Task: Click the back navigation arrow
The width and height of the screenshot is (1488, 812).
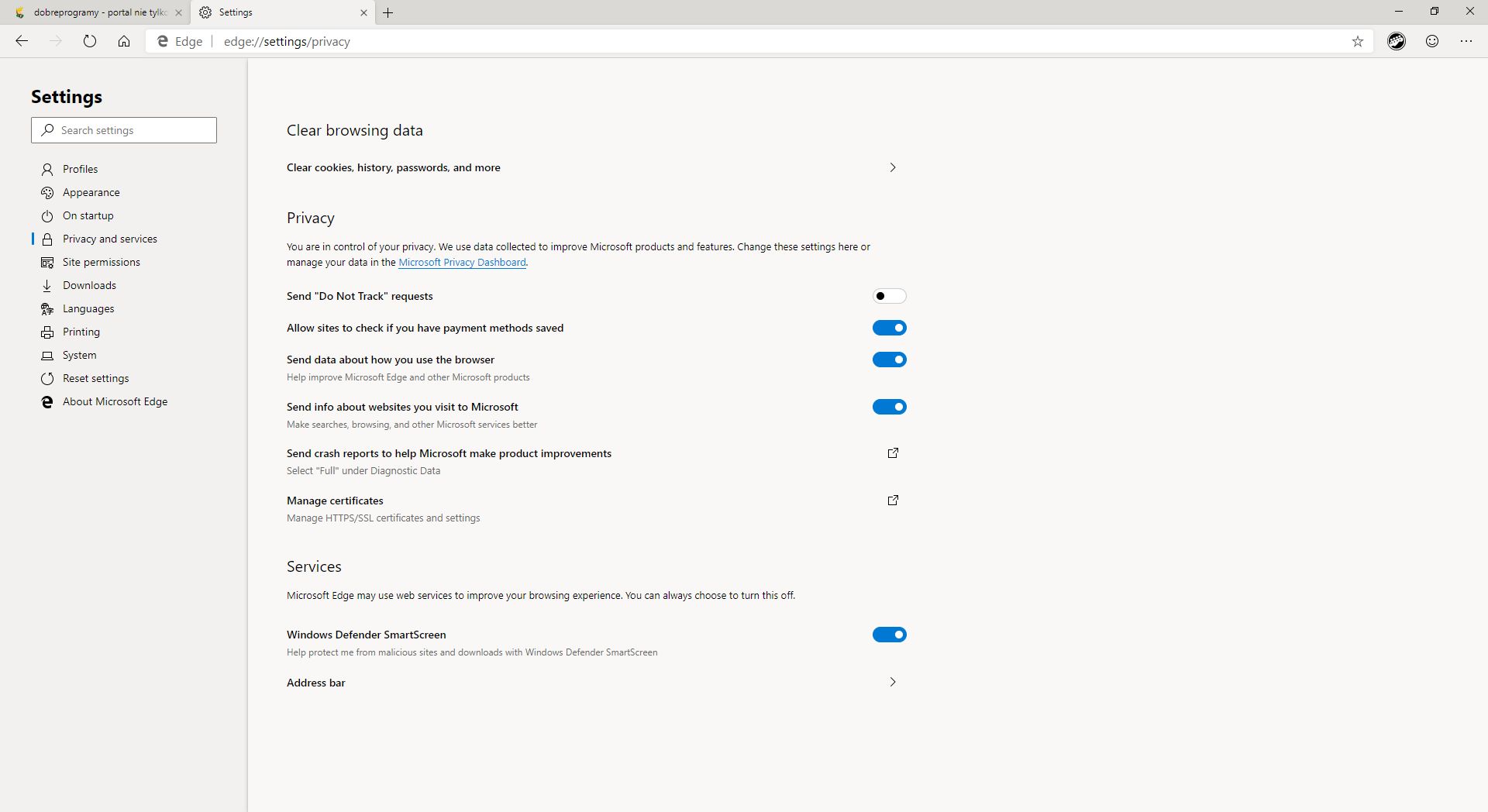Action: coord(22,41)
